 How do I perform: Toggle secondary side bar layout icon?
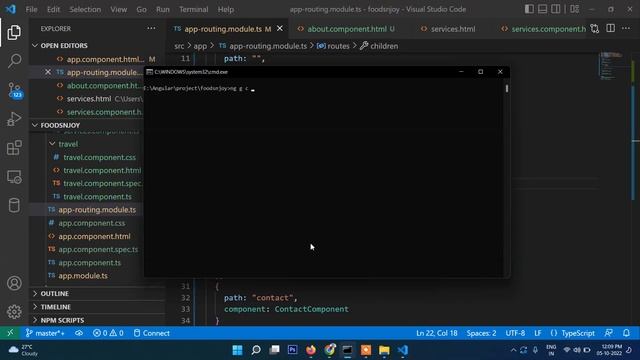pyautogui.click(x=556, y=9)
